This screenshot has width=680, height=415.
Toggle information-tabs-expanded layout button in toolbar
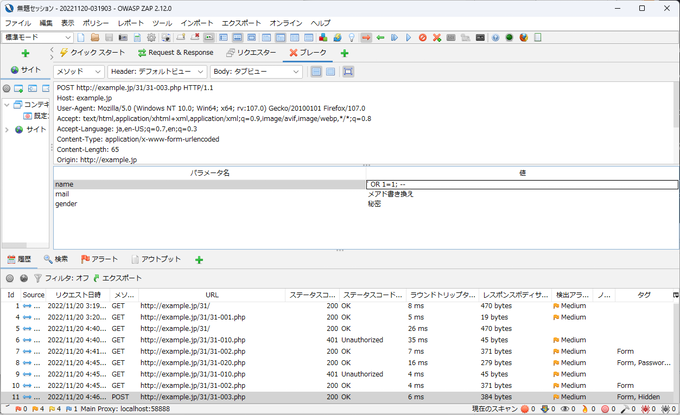tap(237, 38)
